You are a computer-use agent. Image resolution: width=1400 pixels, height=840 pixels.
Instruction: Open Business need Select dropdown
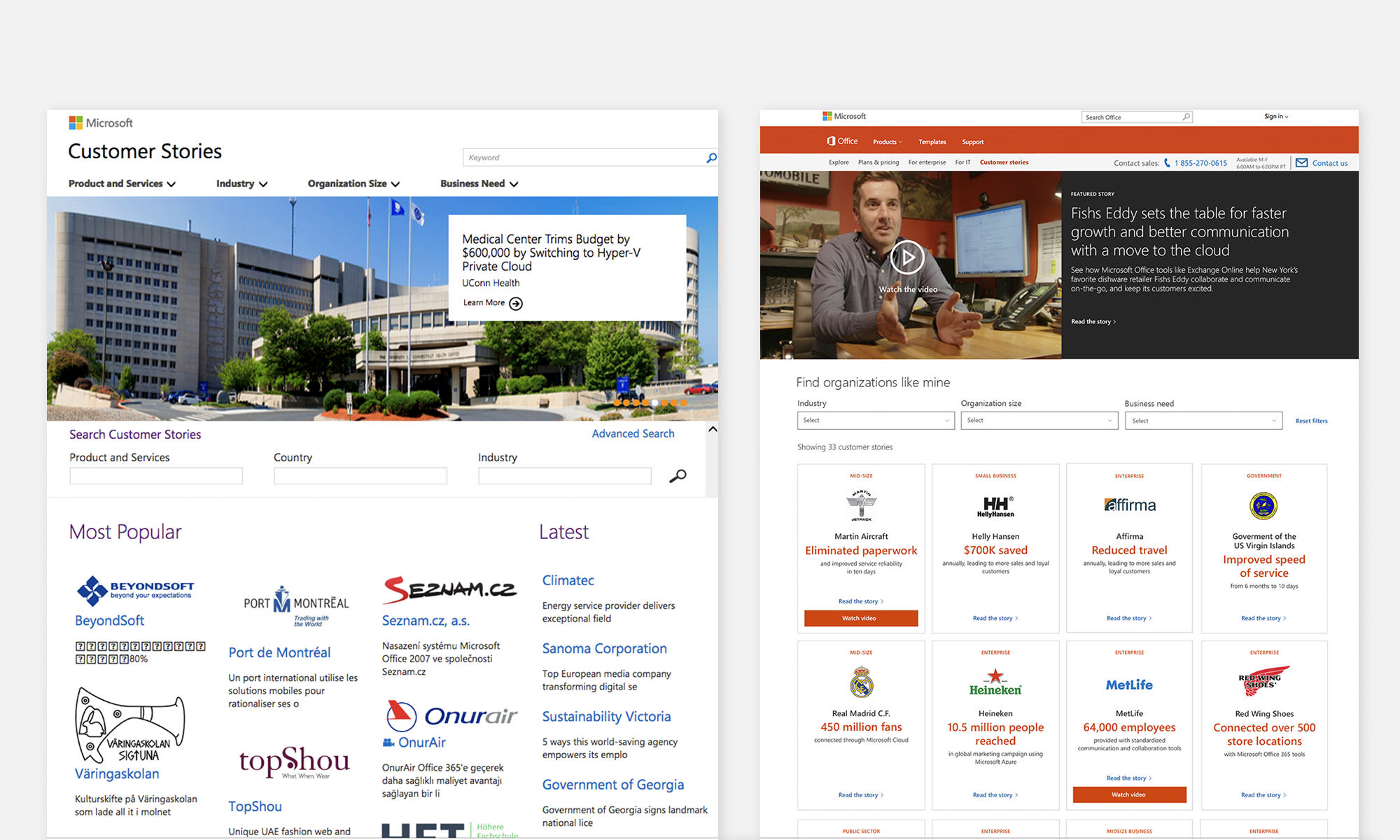tap(1203, 421)
